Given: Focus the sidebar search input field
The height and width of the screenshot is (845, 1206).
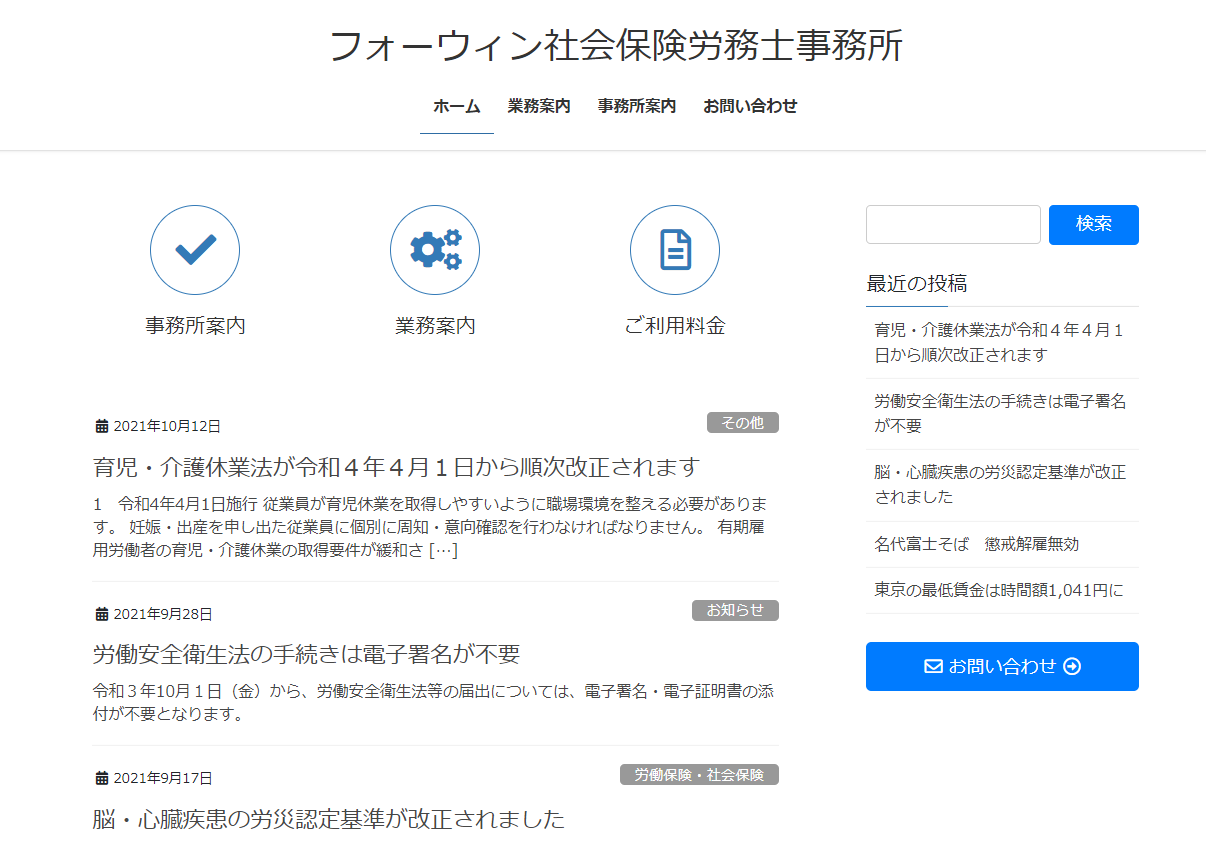Looking at the screenshot, I should pos(953,224).
